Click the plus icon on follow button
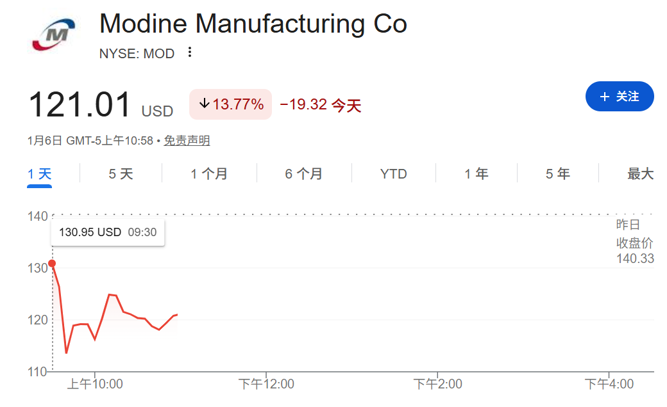 point(603,96)
